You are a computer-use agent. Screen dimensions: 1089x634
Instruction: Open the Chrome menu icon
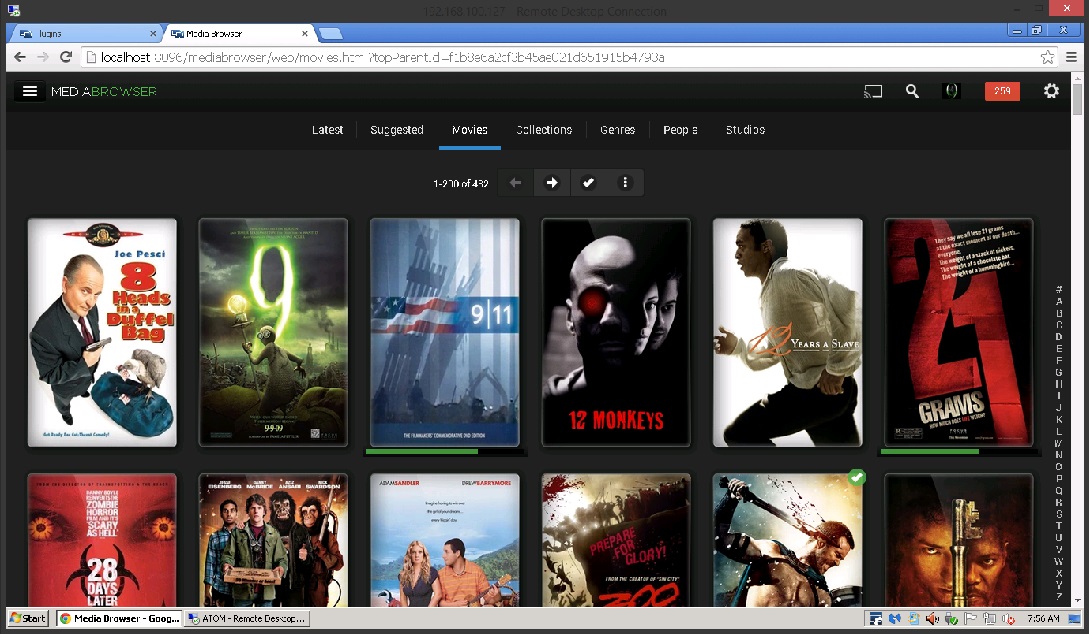[x=1072, y=57]
